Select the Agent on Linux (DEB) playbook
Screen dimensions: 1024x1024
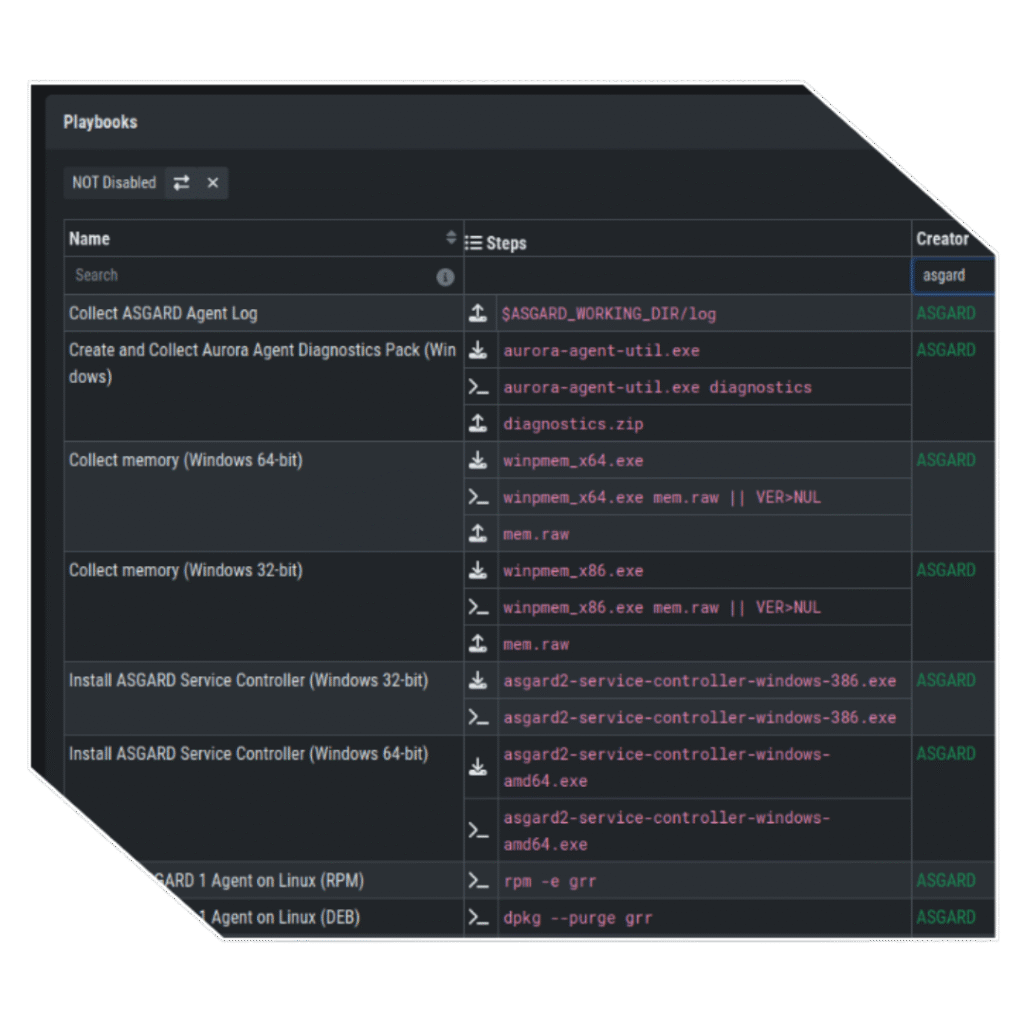pyautogui.click(x=280, y=918)
